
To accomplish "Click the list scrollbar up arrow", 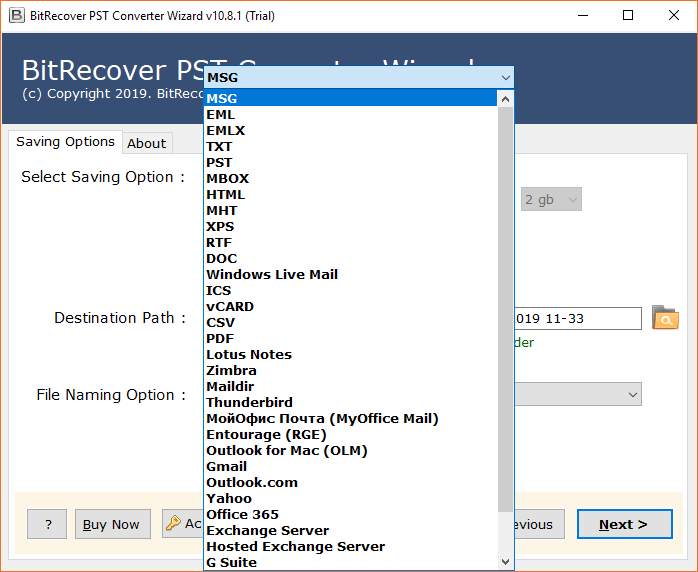I will (505, 99).
